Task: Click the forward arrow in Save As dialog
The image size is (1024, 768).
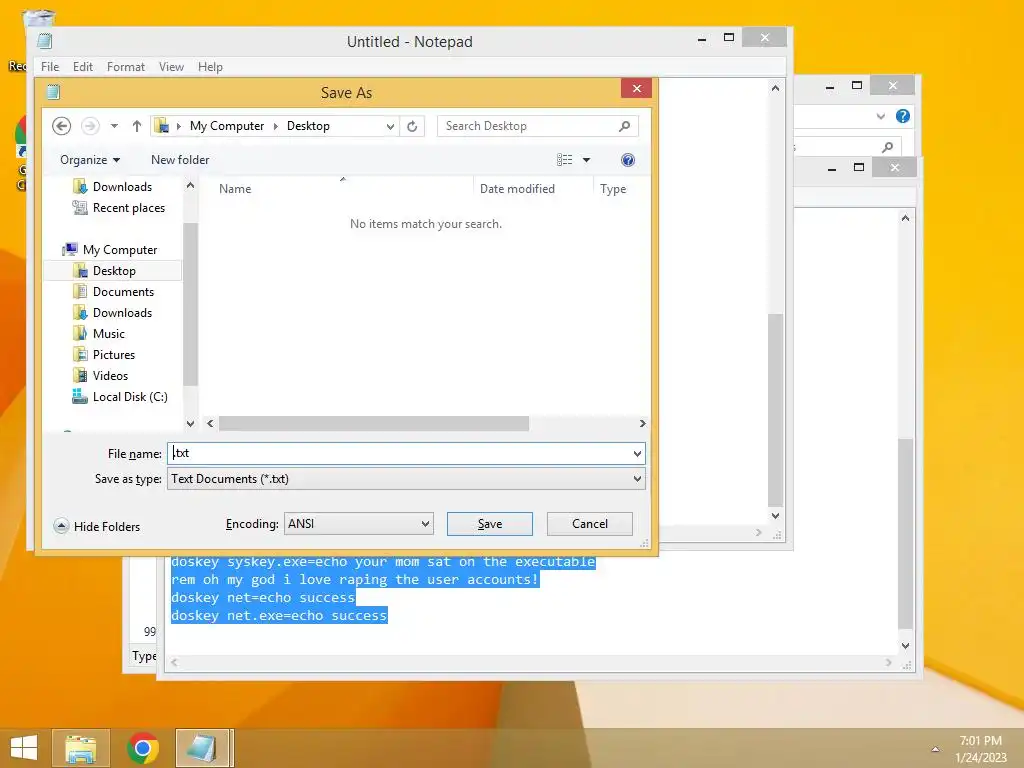Action: tap(90, 126)
